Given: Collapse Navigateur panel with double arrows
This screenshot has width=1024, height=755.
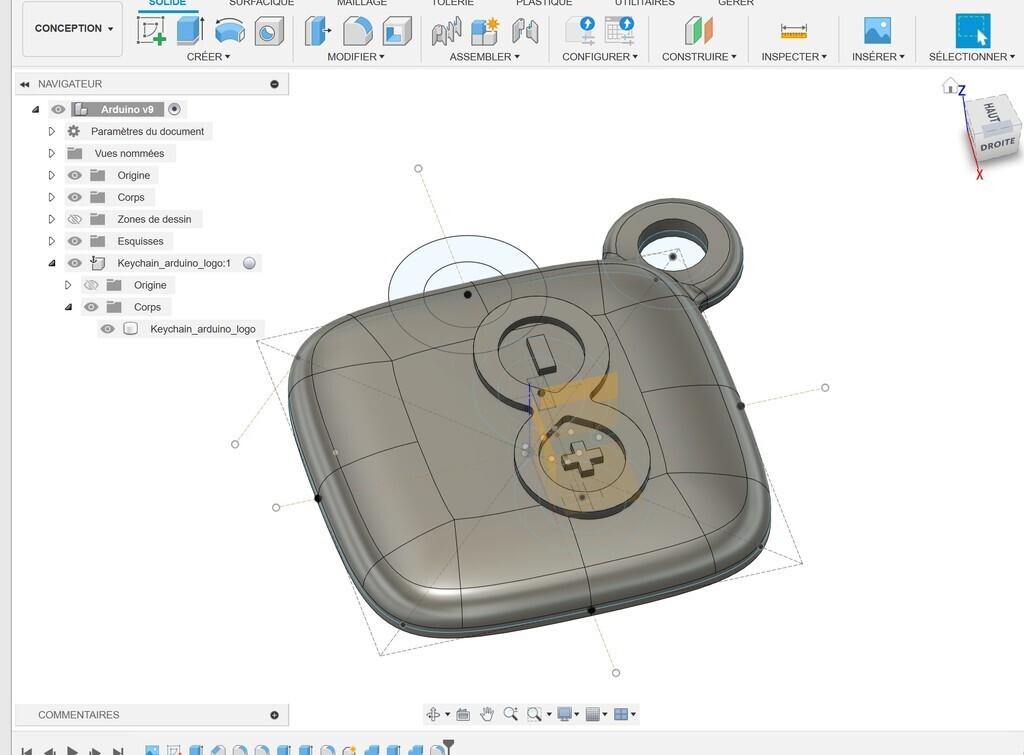Looking at the screenshot, I should pos(25,84).
